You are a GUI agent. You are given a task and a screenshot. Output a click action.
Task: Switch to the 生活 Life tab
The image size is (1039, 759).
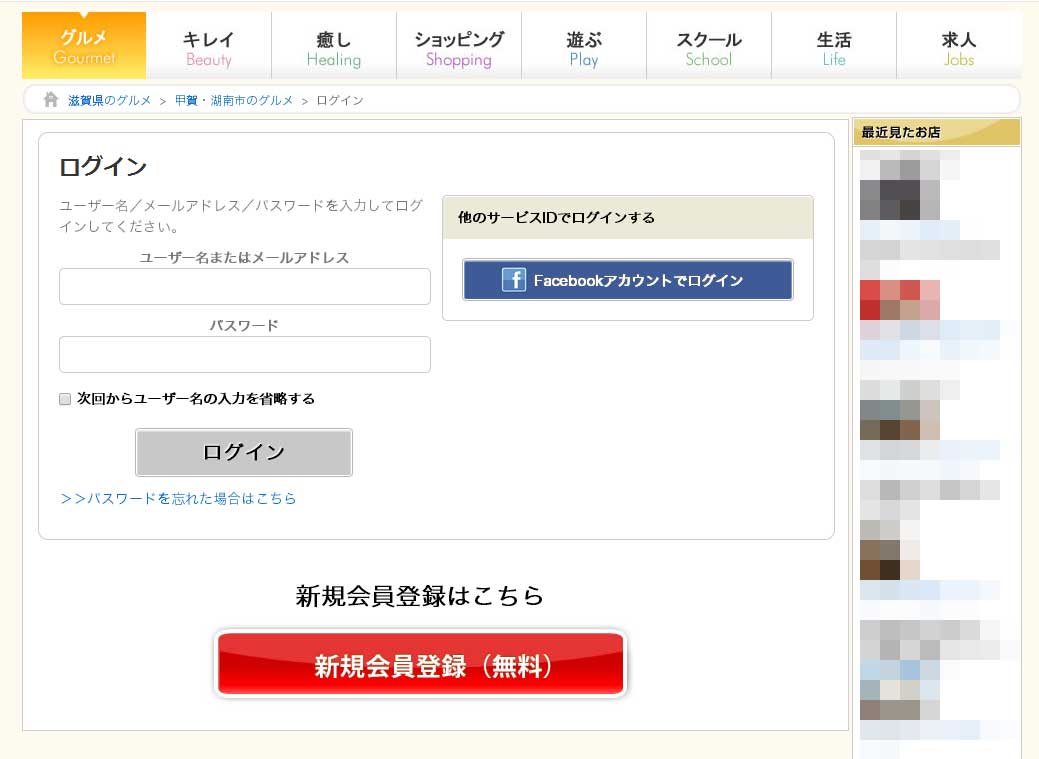pyautogui.click(x=834, y=48)
